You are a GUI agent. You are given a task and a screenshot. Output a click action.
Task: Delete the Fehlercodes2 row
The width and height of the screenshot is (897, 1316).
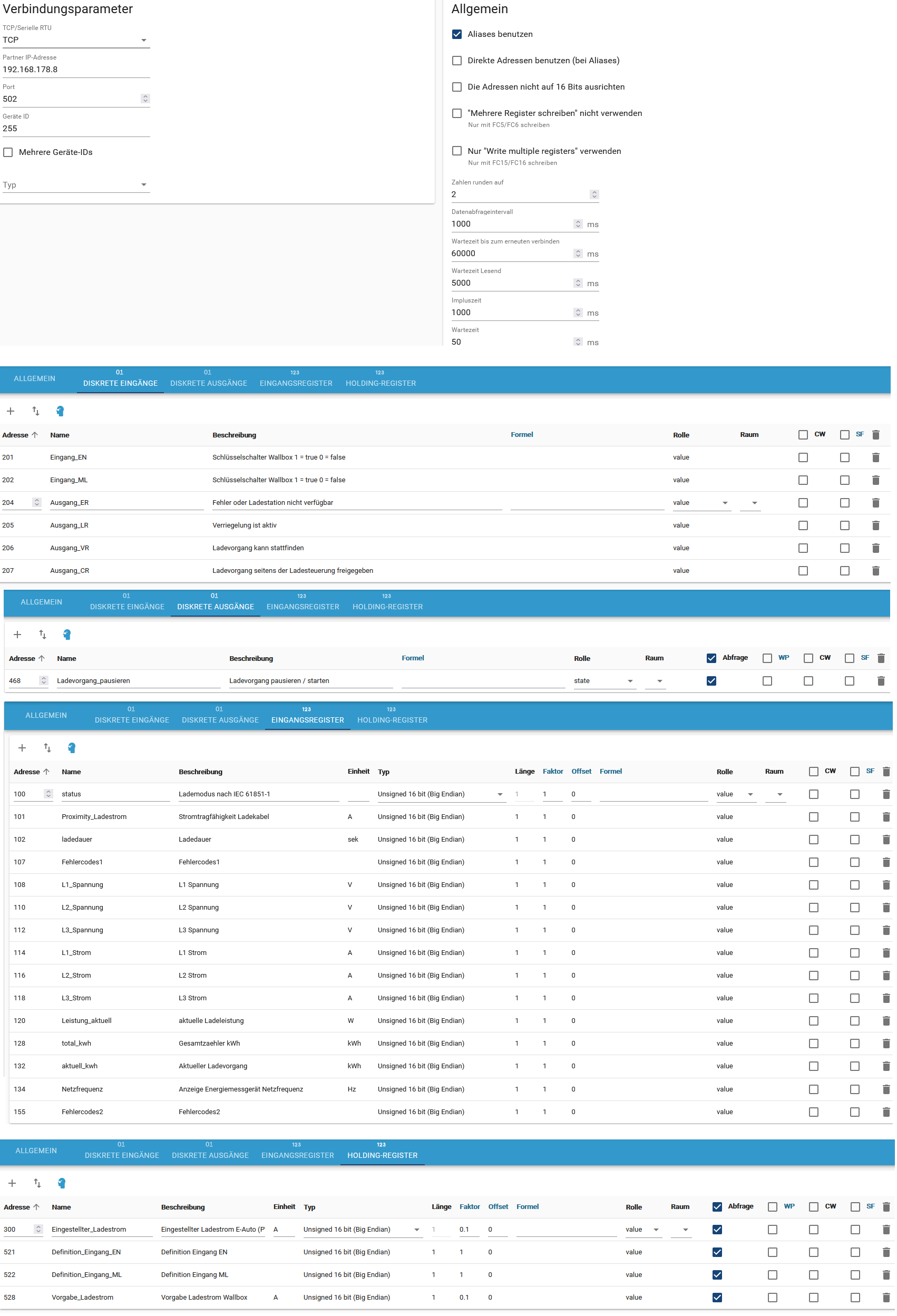pyautogui.click(x=886, y=1112)
